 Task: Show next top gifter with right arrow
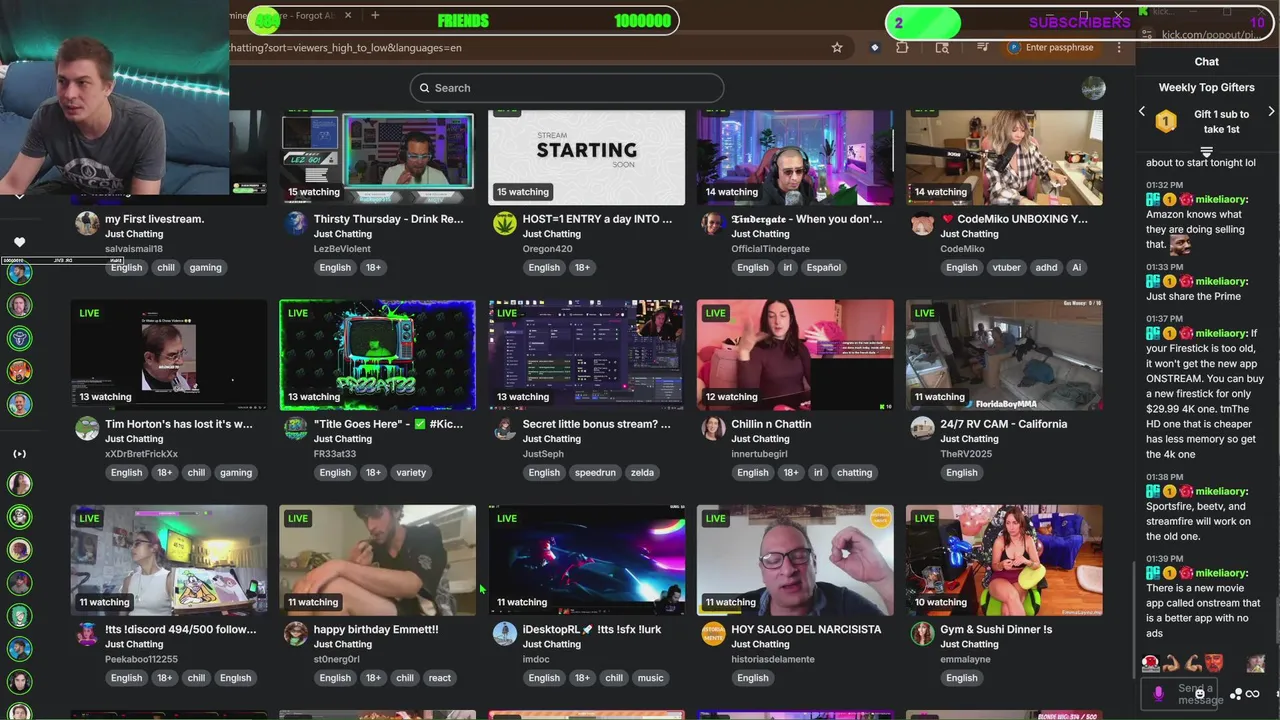[1271, 112]
